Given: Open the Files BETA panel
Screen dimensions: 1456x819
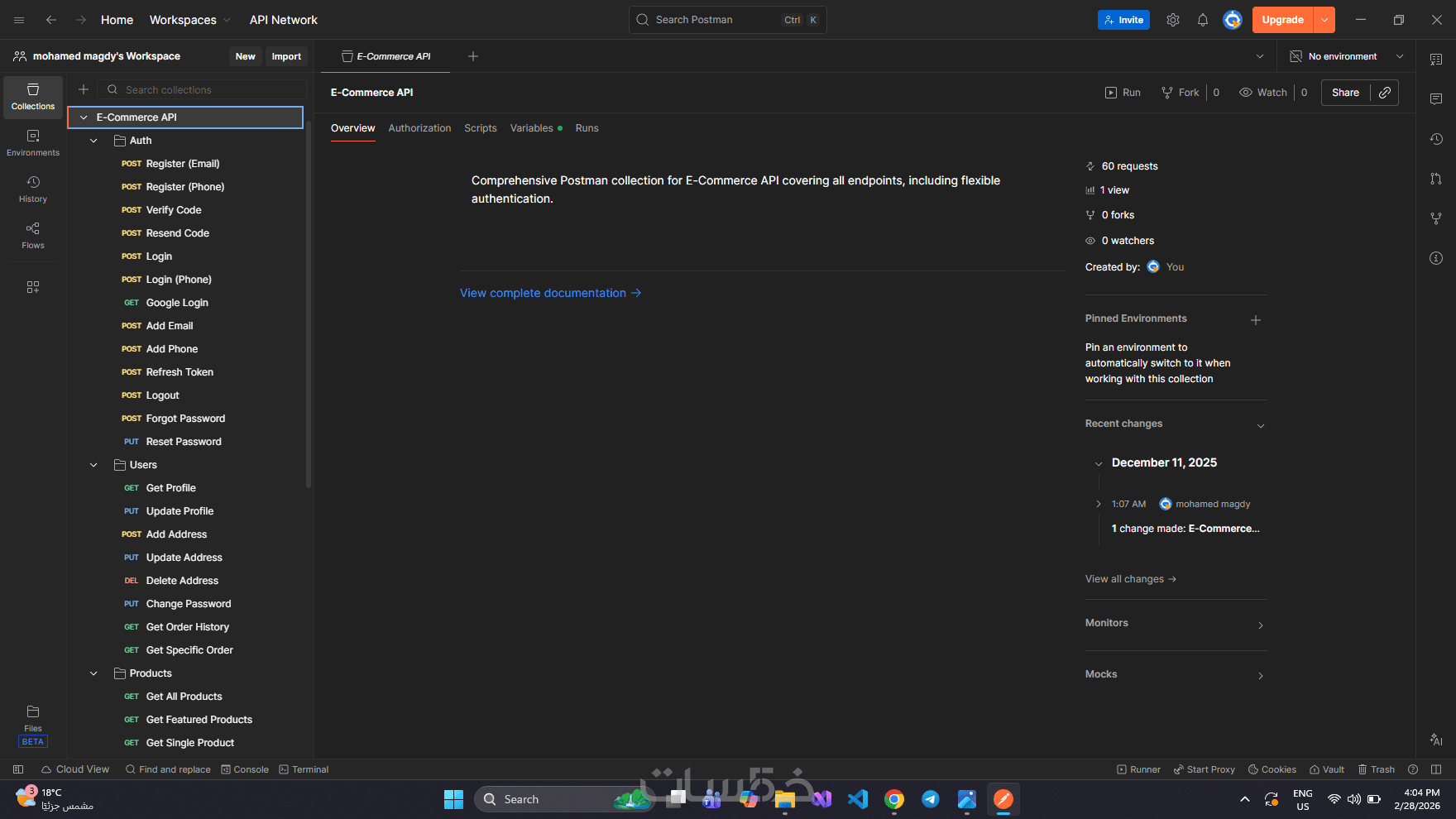Looking at the screenshot, I should pos(33,726).
